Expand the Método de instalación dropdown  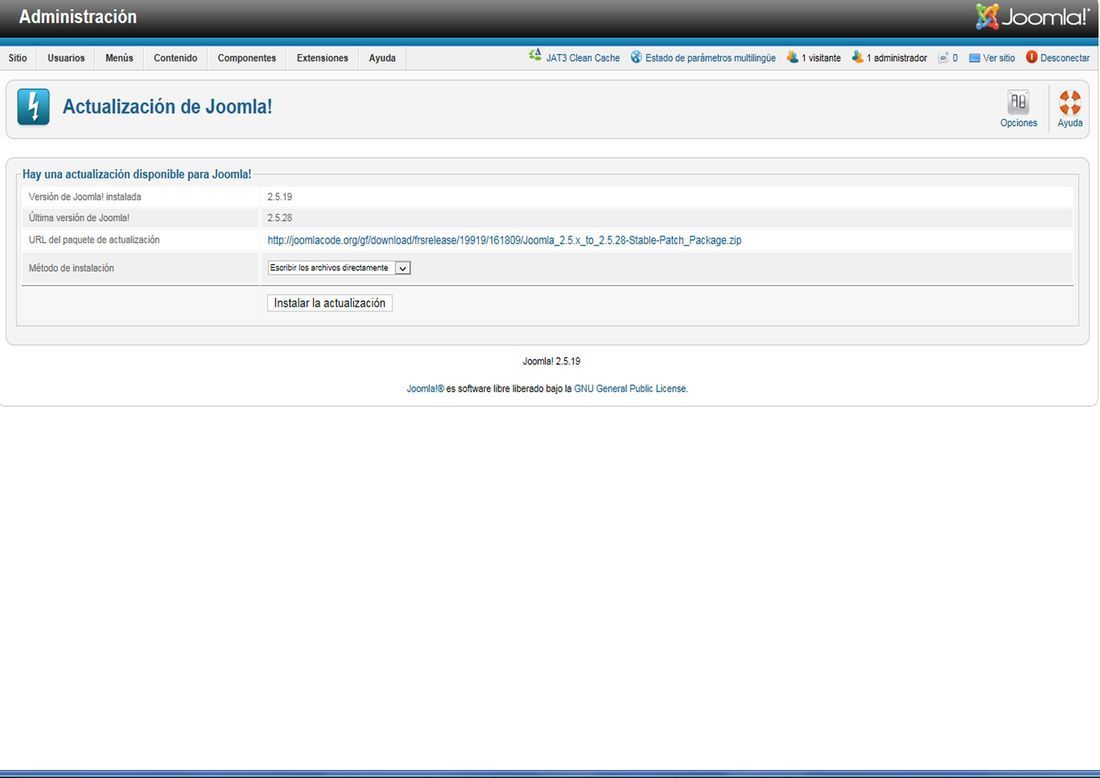(339, 268)
